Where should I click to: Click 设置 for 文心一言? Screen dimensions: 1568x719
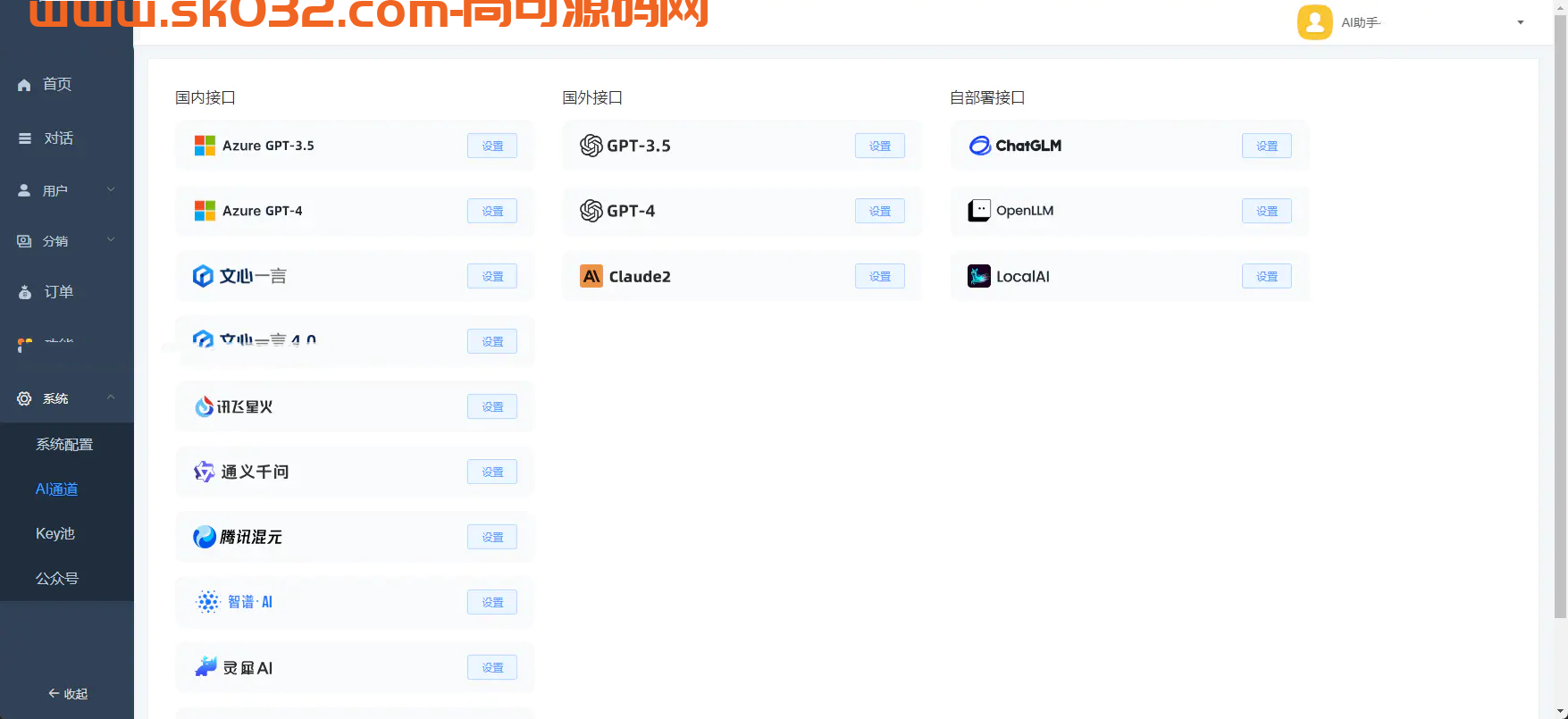coord(492,276)
